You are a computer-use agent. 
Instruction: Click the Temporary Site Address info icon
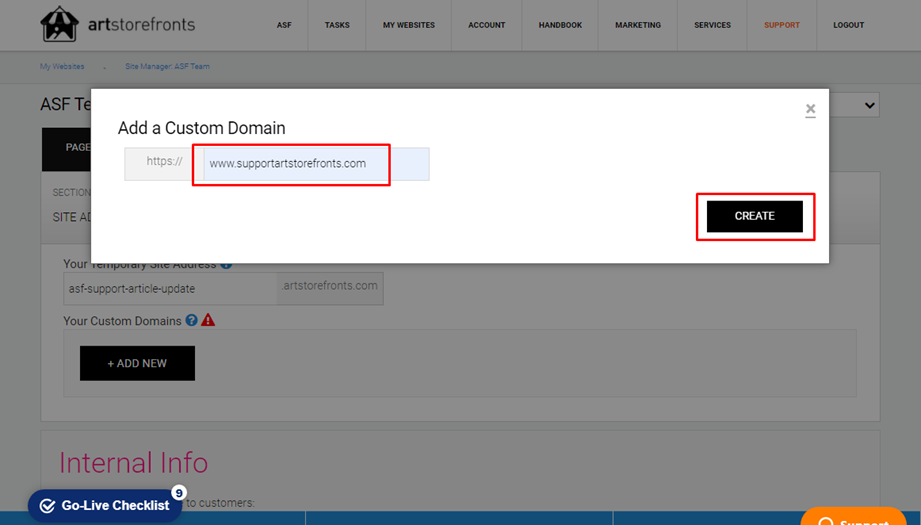[x=226, y=265]
